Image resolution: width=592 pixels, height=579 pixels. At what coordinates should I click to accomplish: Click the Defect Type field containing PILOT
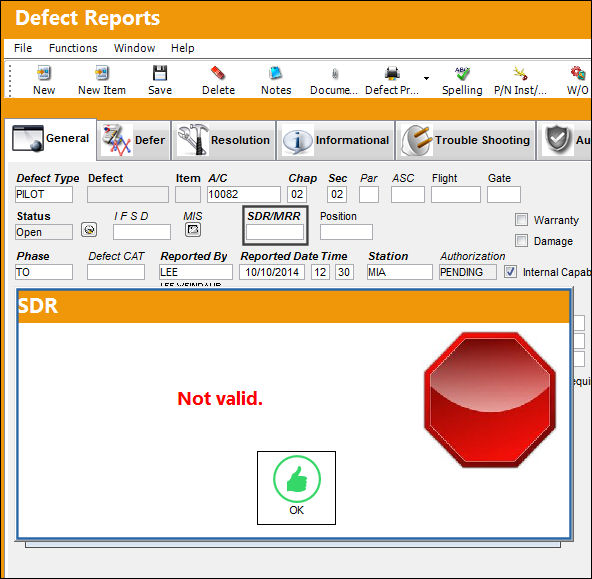44,194
